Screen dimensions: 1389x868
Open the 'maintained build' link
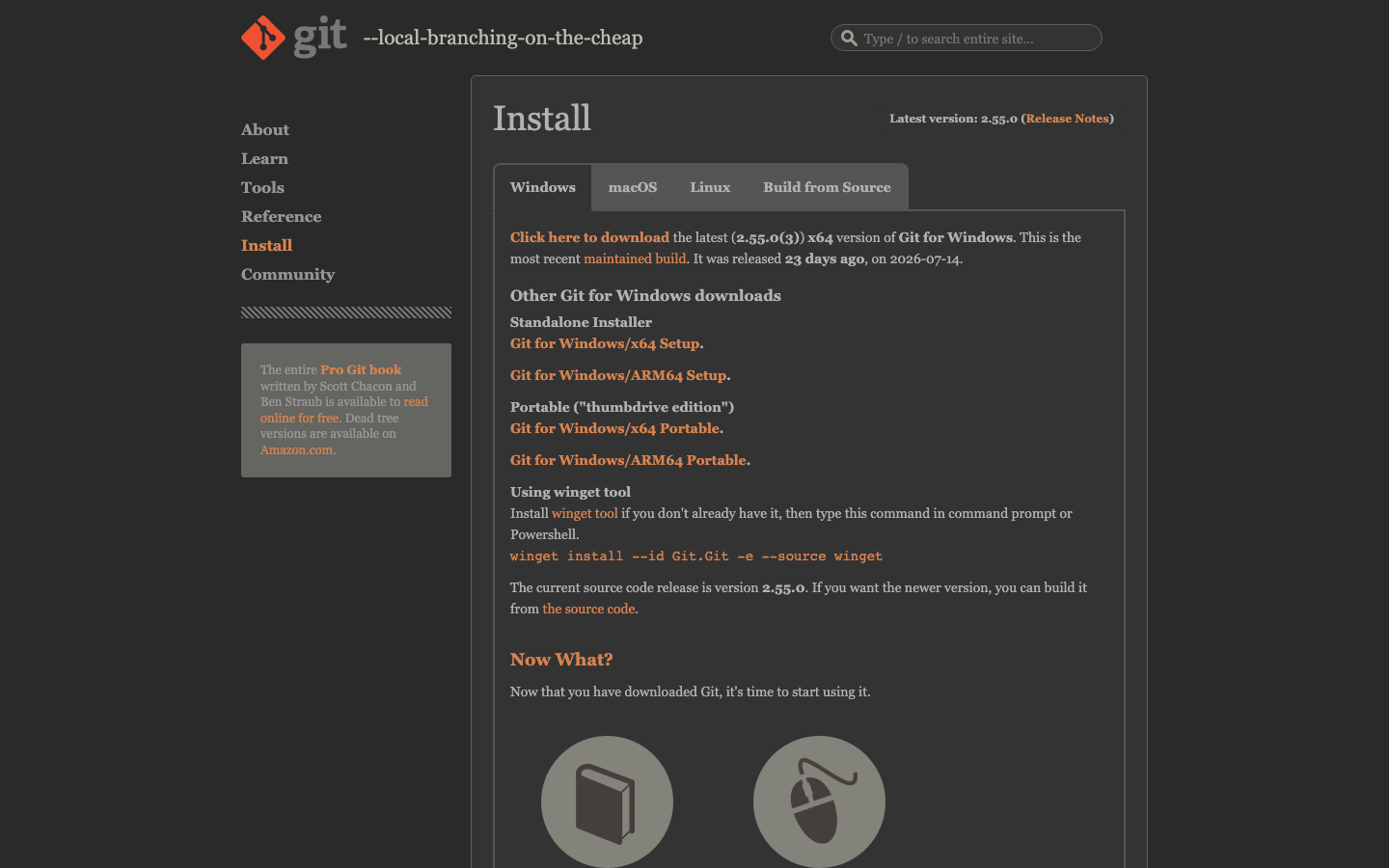tap(635, 258)
